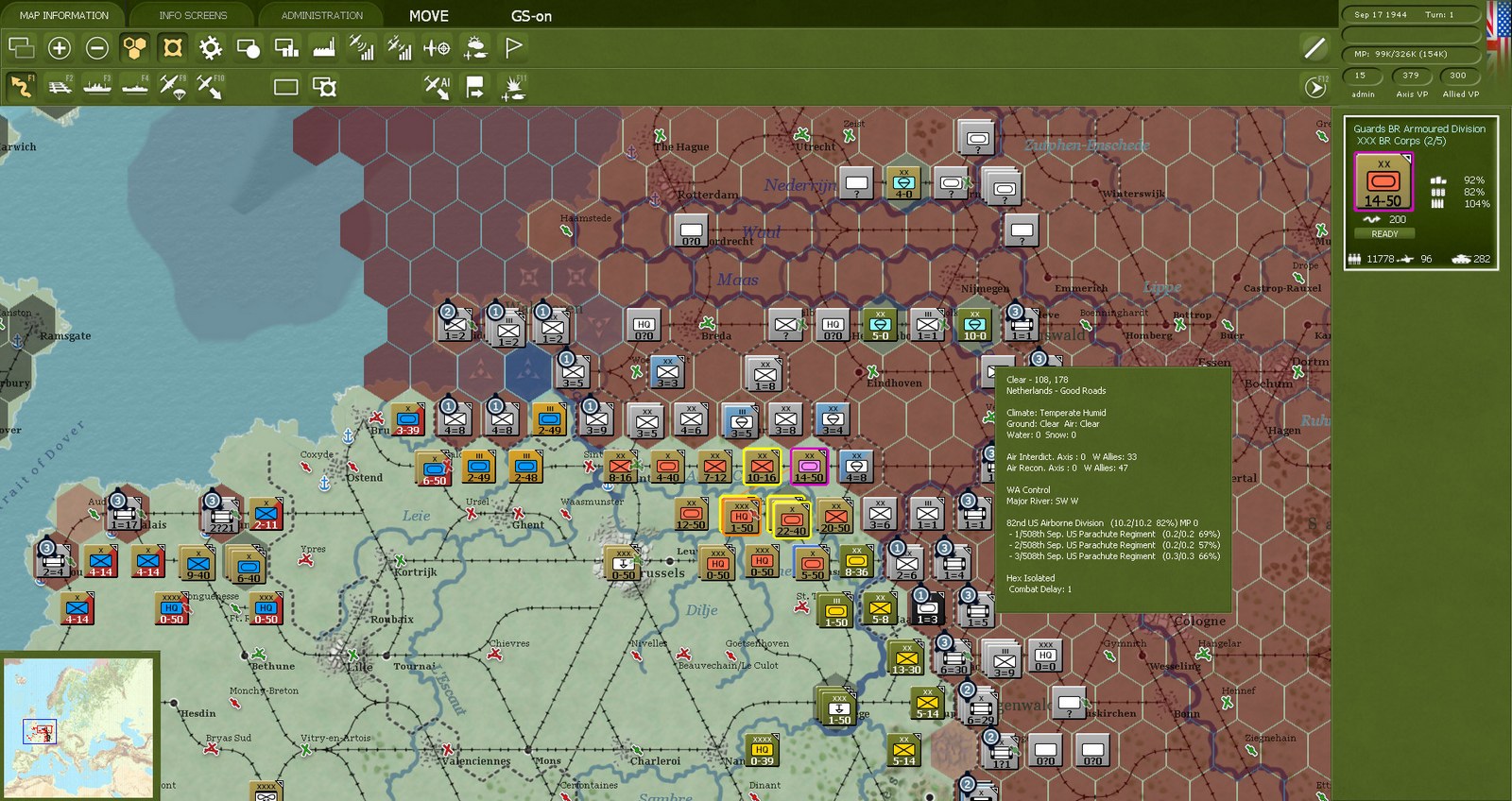Zoom out the map with the minus icon
The image size is (1512, 801).
(x=96, y=47)
